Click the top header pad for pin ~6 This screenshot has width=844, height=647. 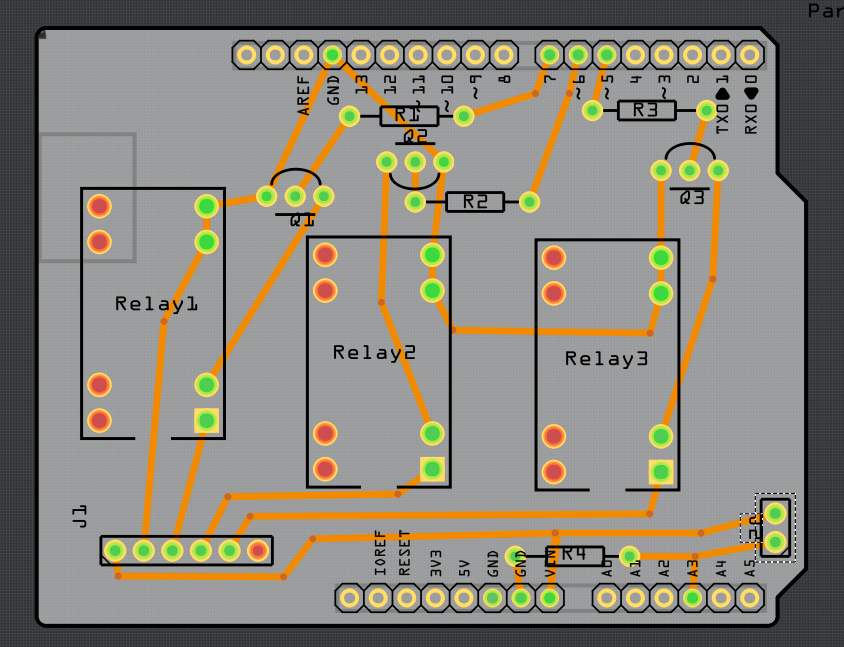tap(578, 55)
